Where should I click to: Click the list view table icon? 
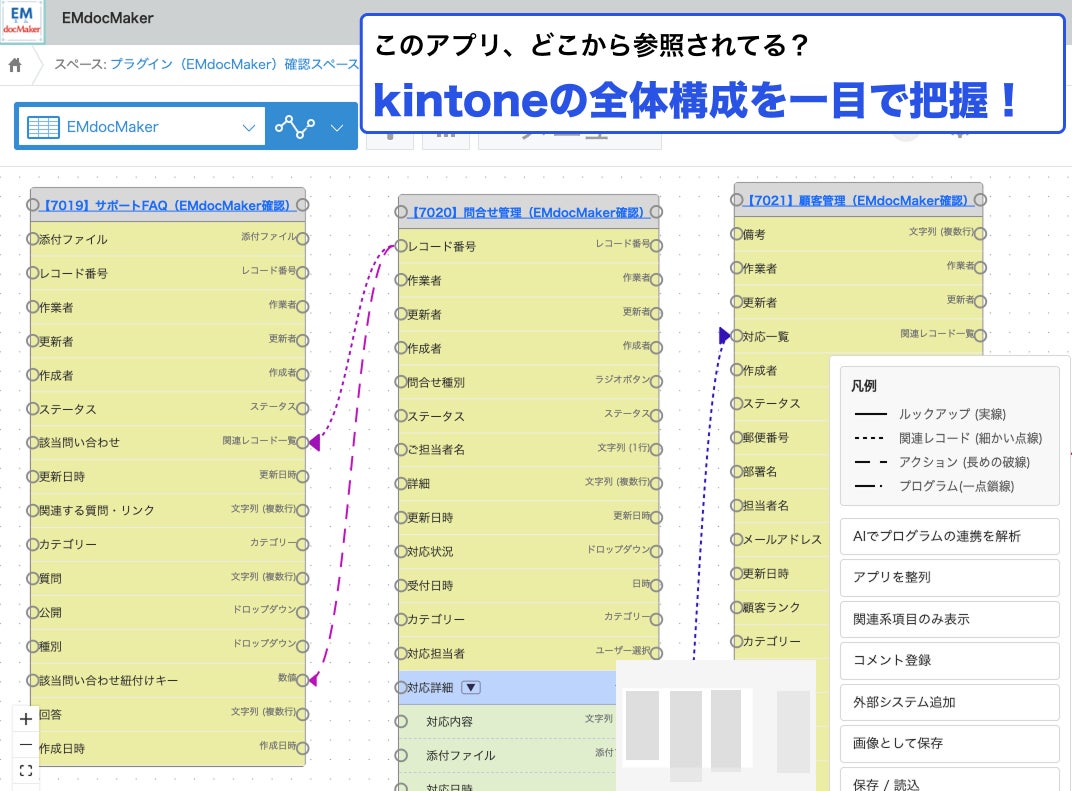pos(43,127)
